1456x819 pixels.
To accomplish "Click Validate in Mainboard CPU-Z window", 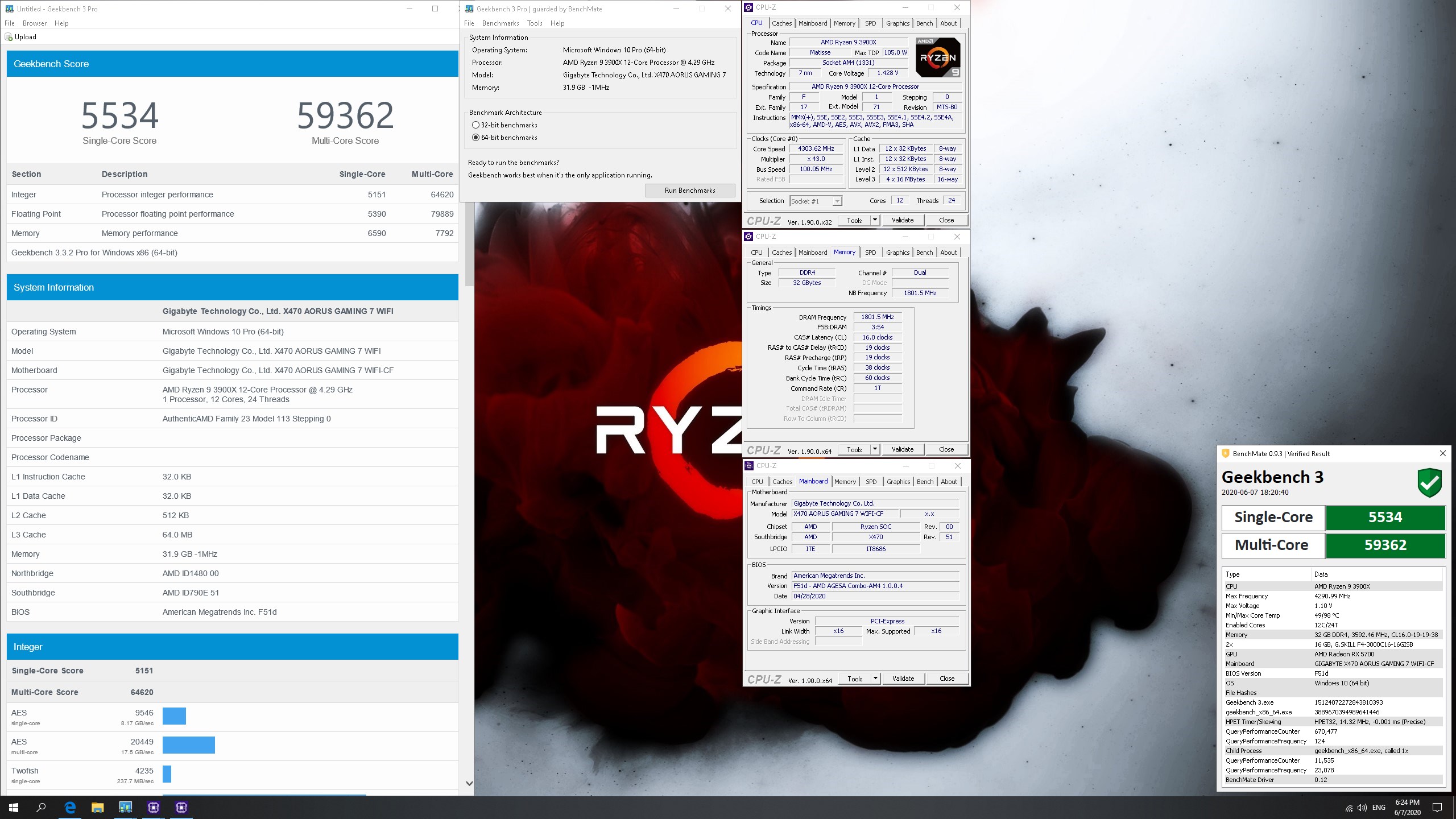I will (903, 679).
